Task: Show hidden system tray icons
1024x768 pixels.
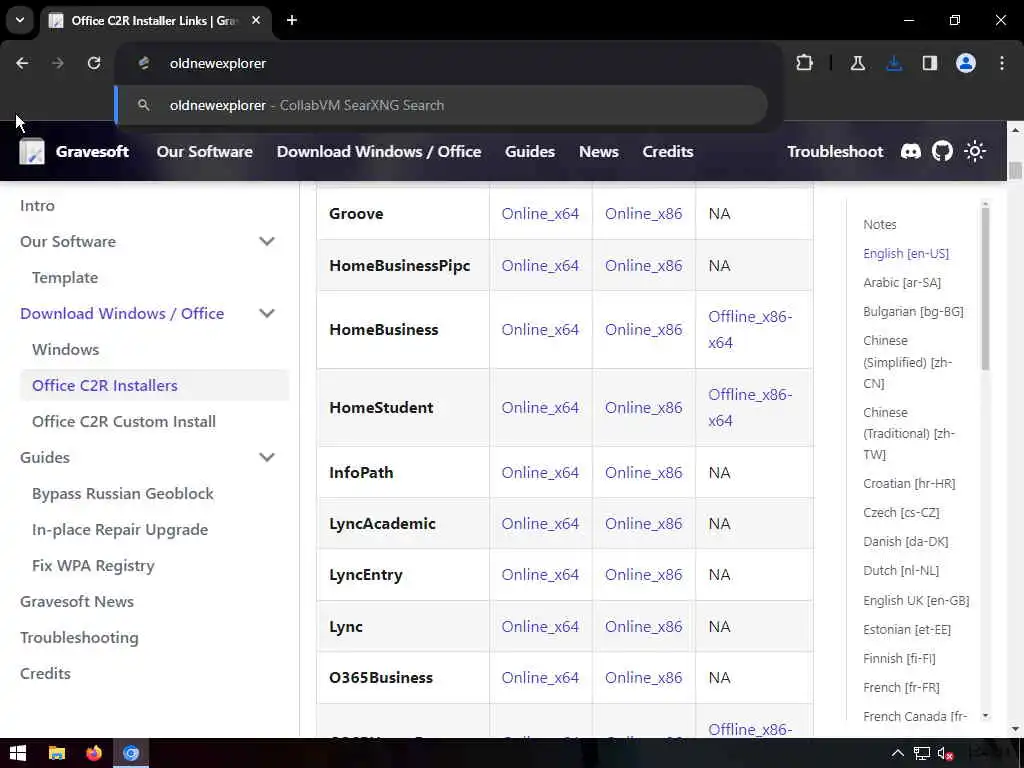Action: coord(898,754)
